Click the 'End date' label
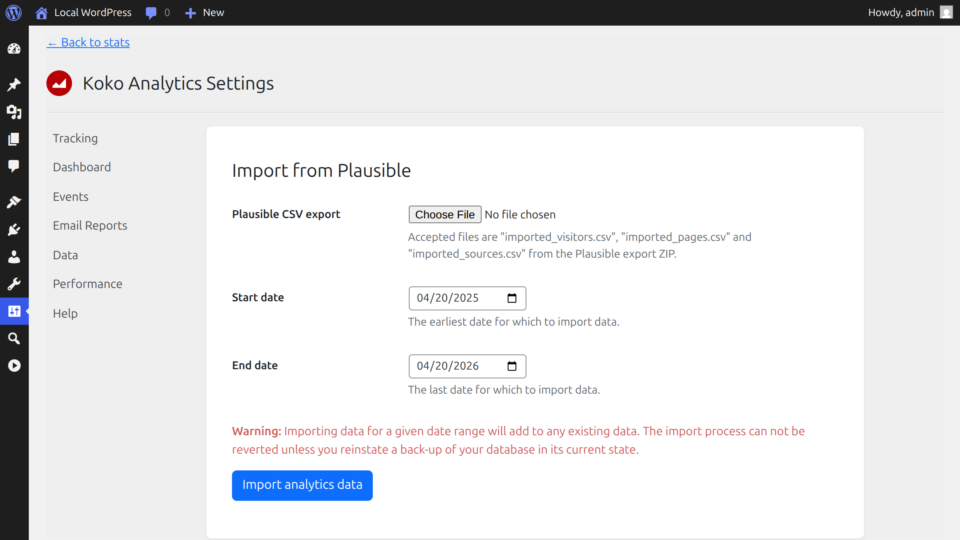Screen dimensions: 960x540 coord(255,366)
